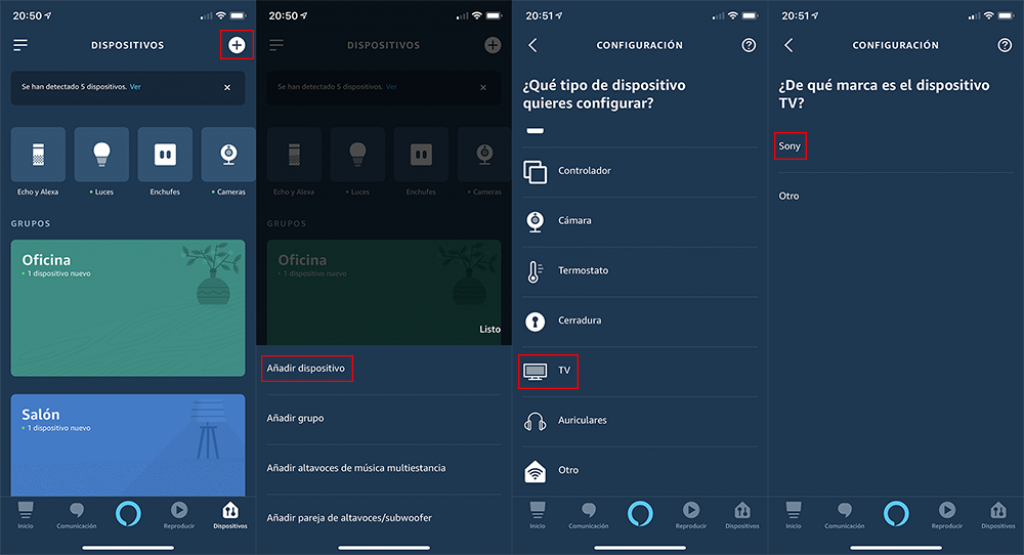Select TV device type
Viewport: 1024px width, 555px height.
639,371
